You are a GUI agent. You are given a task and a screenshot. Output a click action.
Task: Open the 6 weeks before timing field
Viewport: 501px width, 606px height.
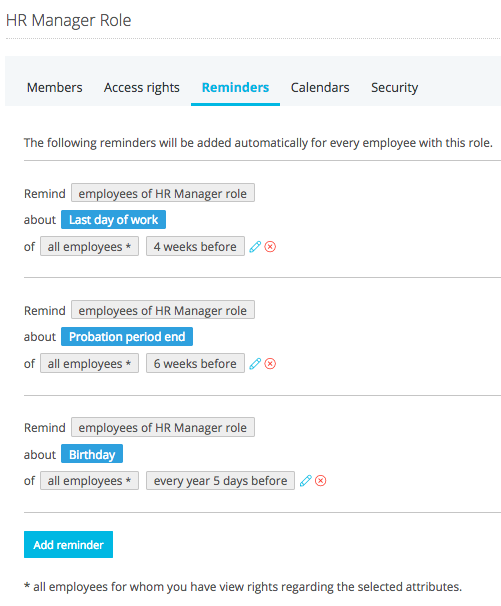click(x=195, y=363)
